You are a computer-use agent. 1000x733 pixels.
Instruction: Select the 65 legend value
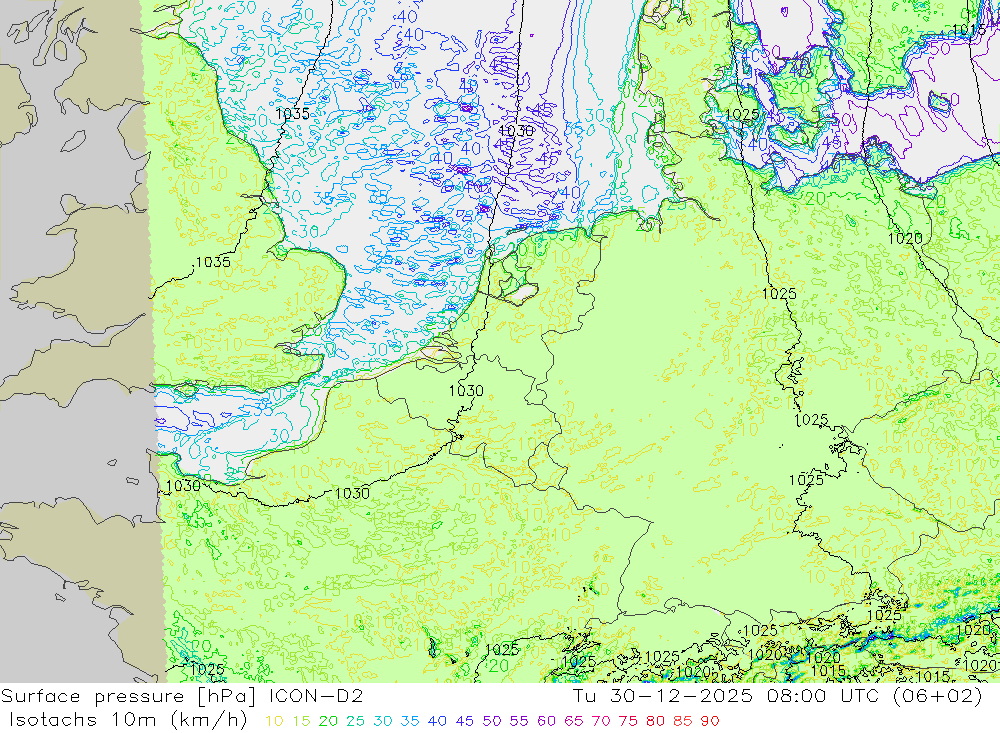573,722
